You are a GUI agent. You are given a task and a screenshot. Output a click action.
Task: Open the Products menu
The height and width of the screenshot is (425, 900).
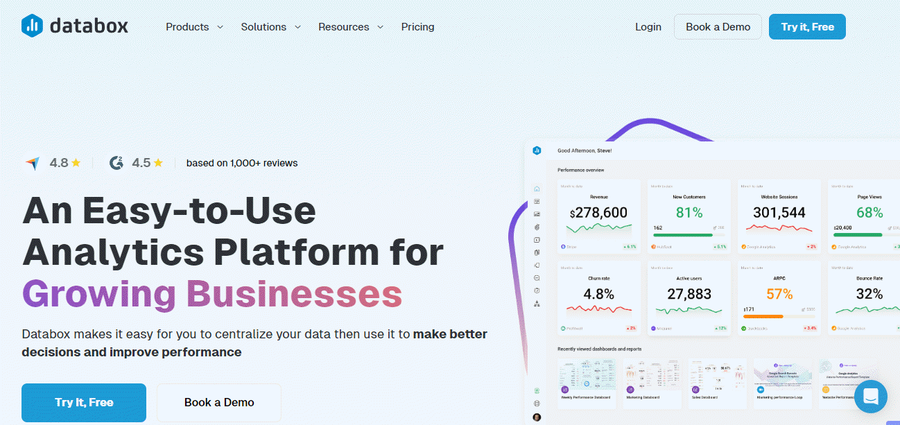point(195,27)
